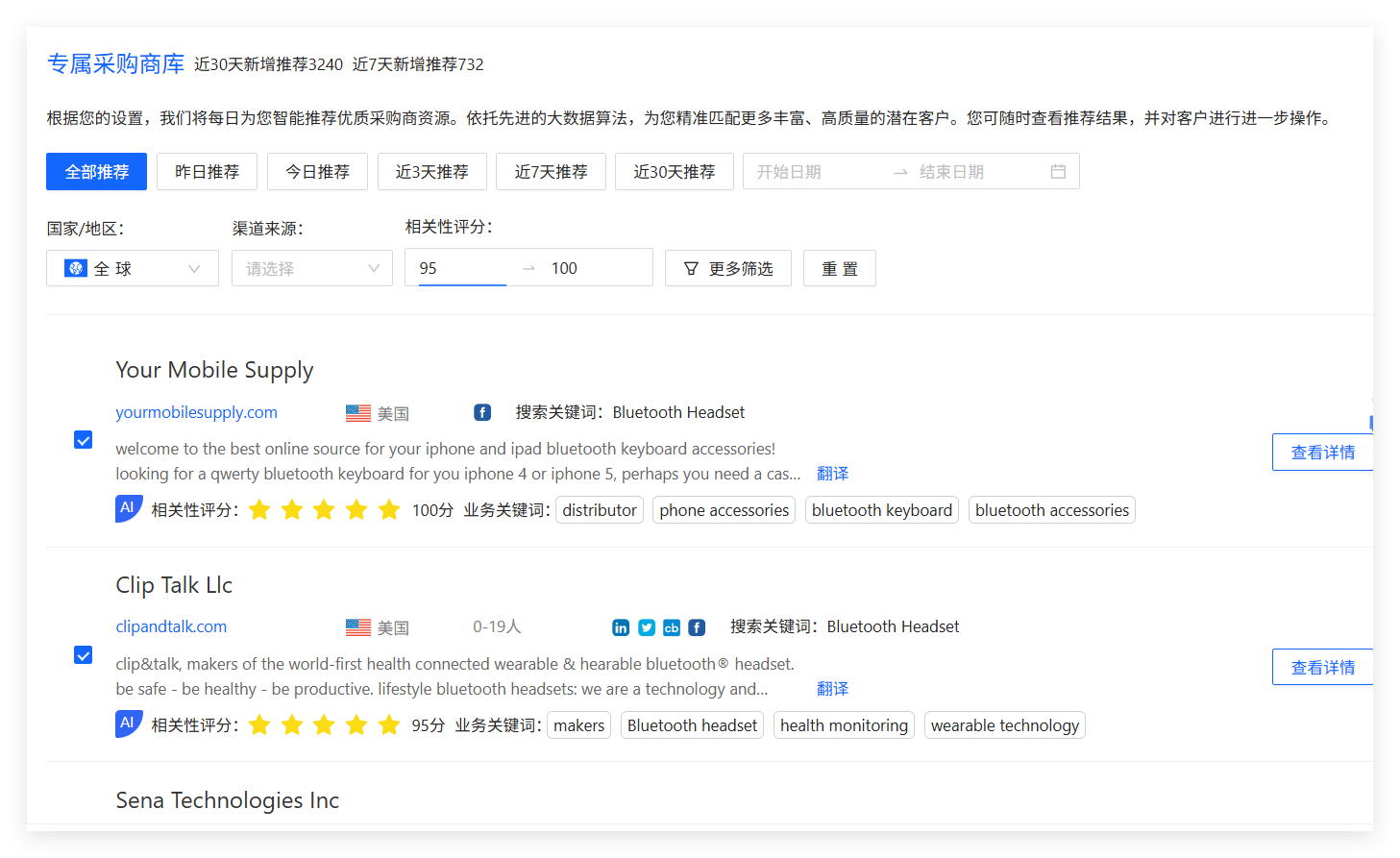Open the 国家/地区 dropdown showing 全球
This screenshot has width=1400, height=858.
[133, 268]
